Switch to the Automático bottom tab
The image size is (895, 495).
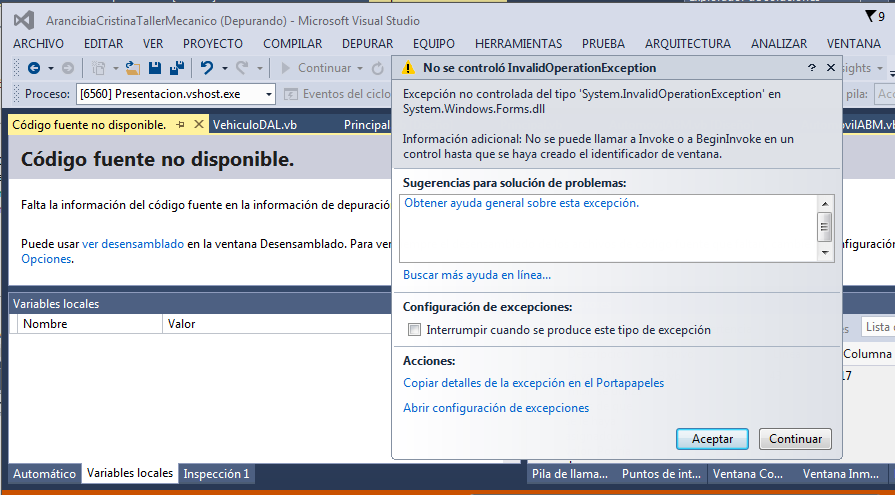coord(45,474)
